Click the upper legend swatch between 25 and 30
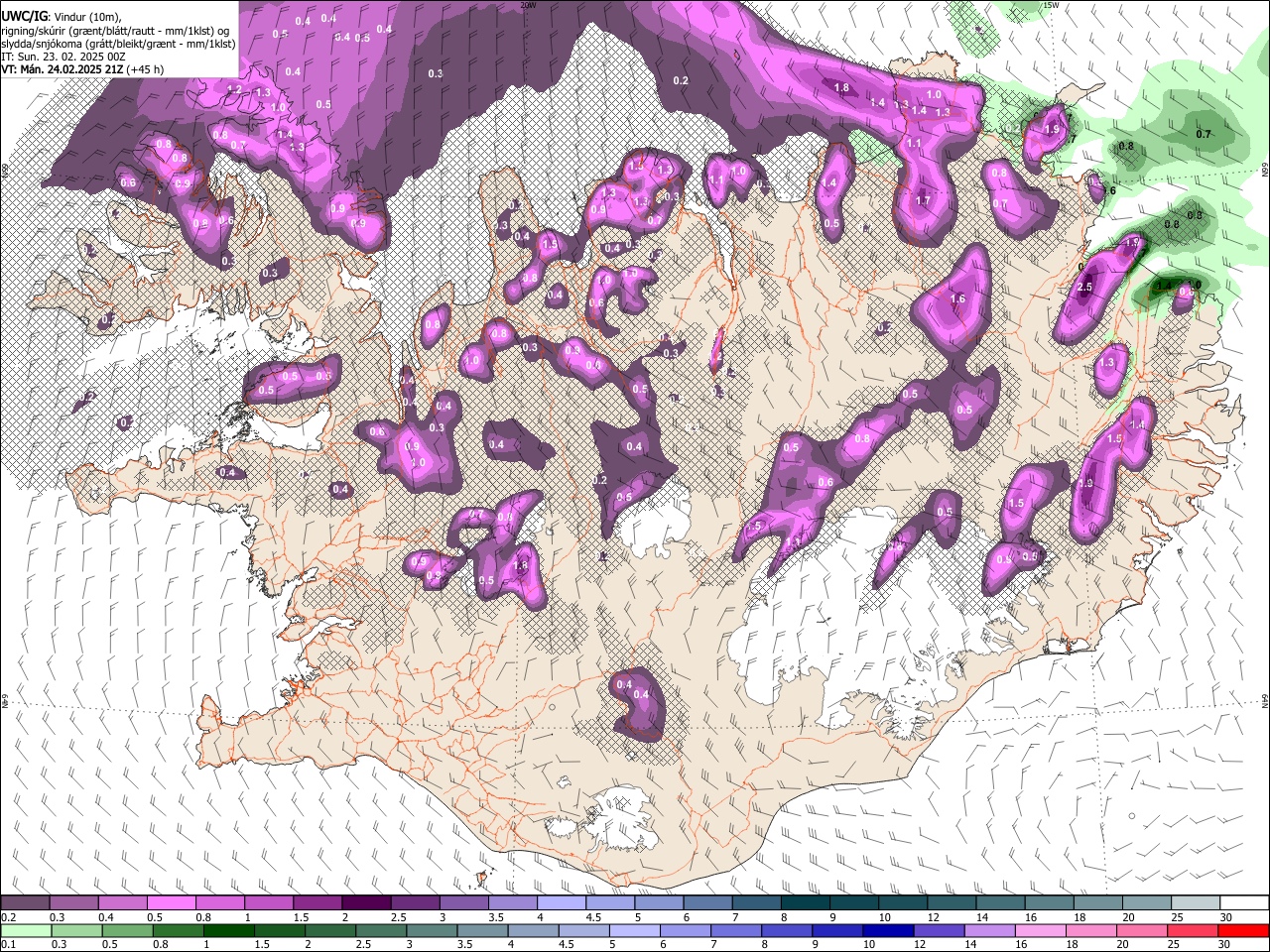 (x=1195, y=903)
